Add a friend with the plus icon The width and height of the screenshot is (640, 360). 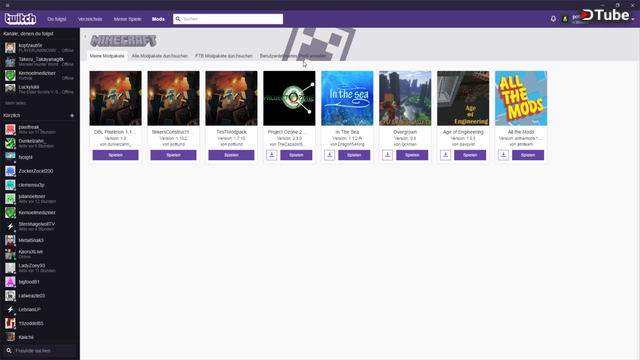click(72, 116)
